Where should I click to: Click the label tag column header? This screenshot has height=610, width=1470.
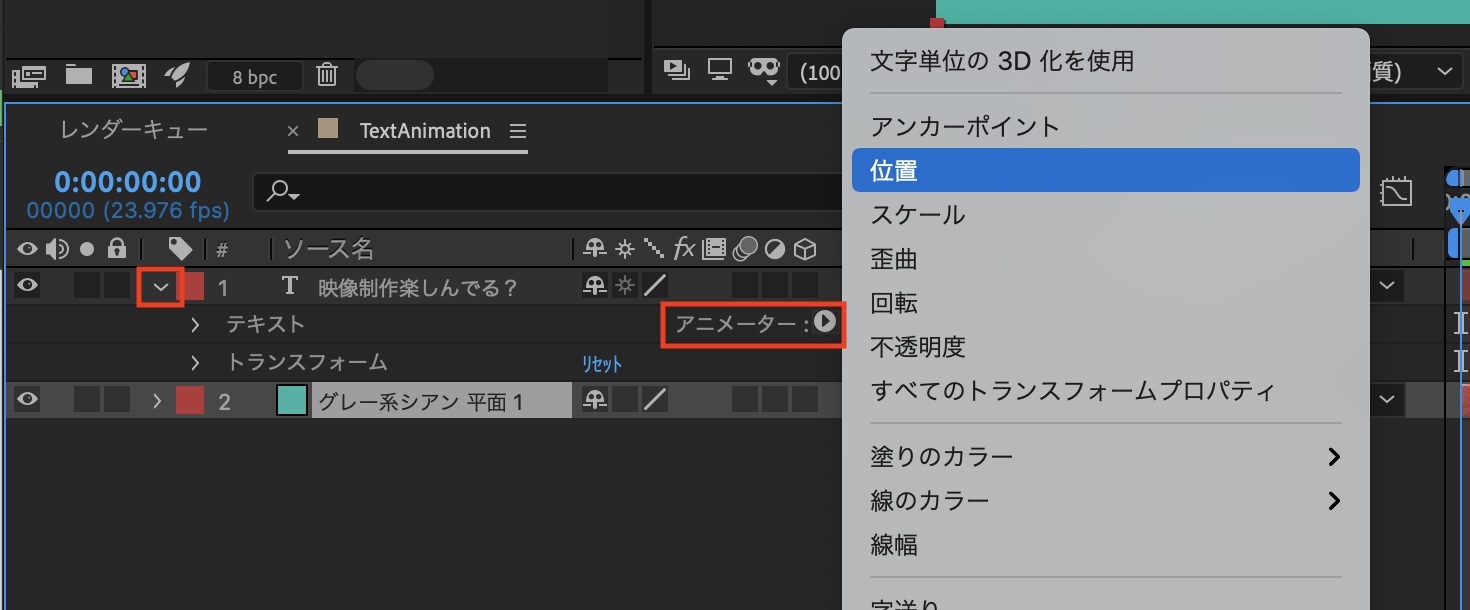tap(180, 248)
